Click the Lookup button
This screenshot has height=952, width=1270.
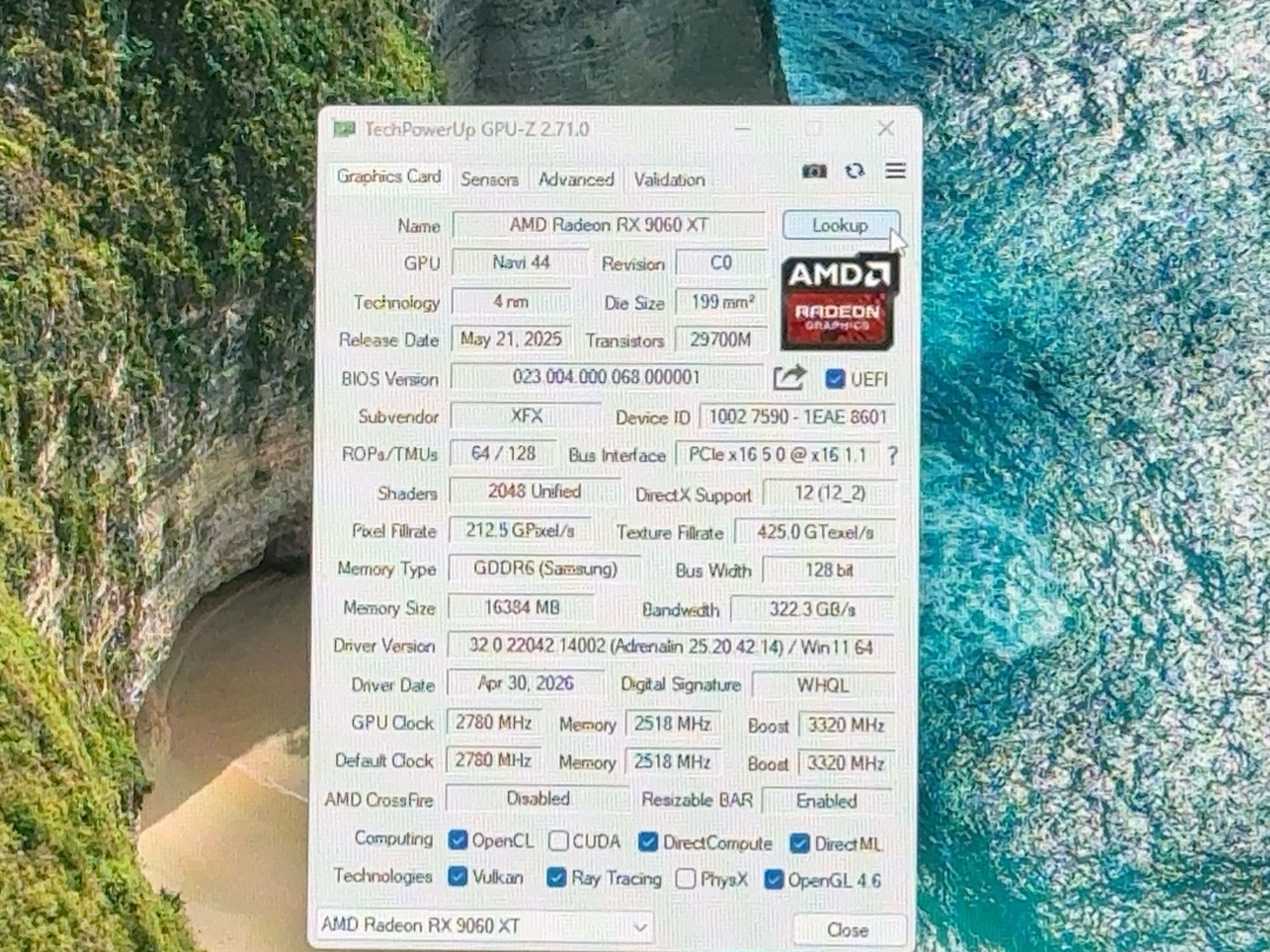point(840,226)
